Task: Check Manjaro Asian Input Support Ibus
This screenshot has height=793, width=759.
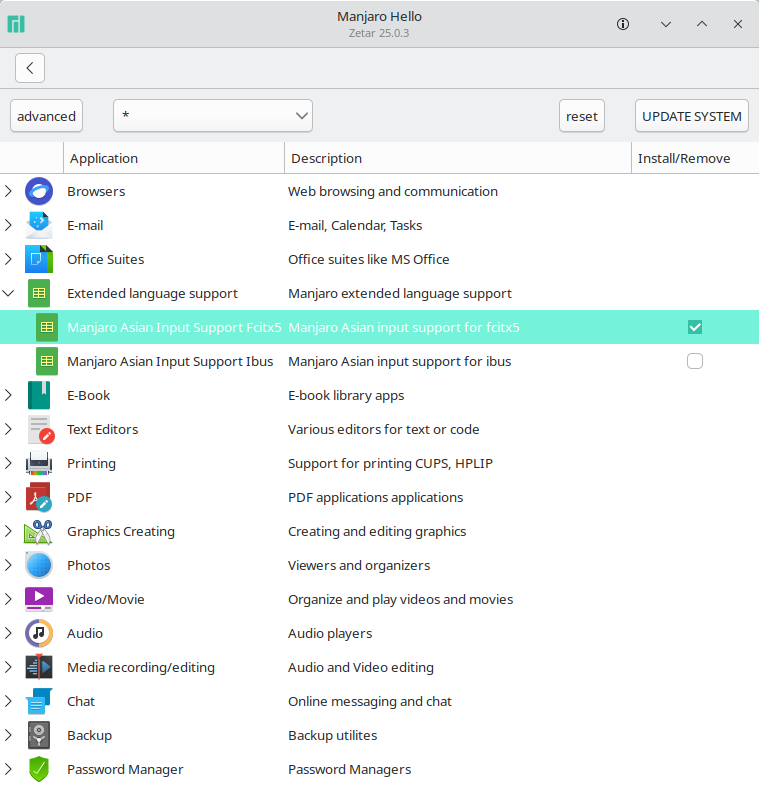Action: tap(695, 361)
